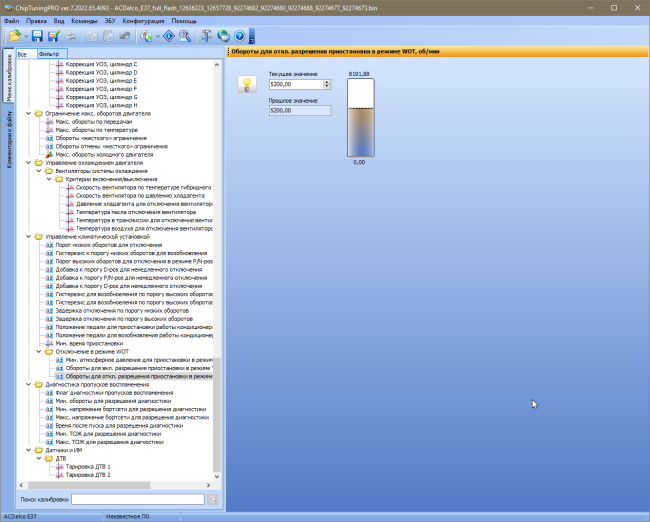The width and height of the screenshot is (650, 522).
Task: Click into the Текущее значение input field
Action: point(296,84)
